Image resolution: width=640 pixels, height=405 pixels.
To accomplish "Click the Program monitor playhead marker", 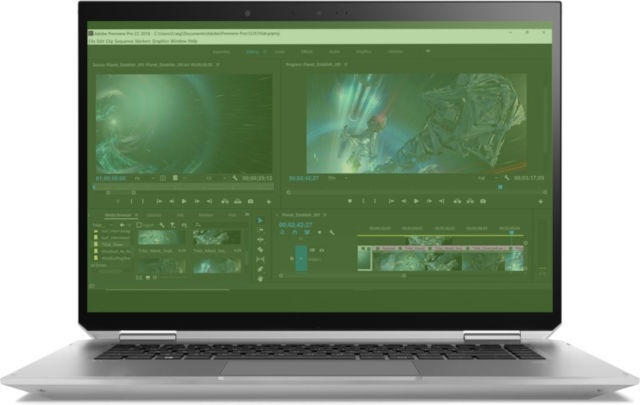I will click(x=500, y=187).
